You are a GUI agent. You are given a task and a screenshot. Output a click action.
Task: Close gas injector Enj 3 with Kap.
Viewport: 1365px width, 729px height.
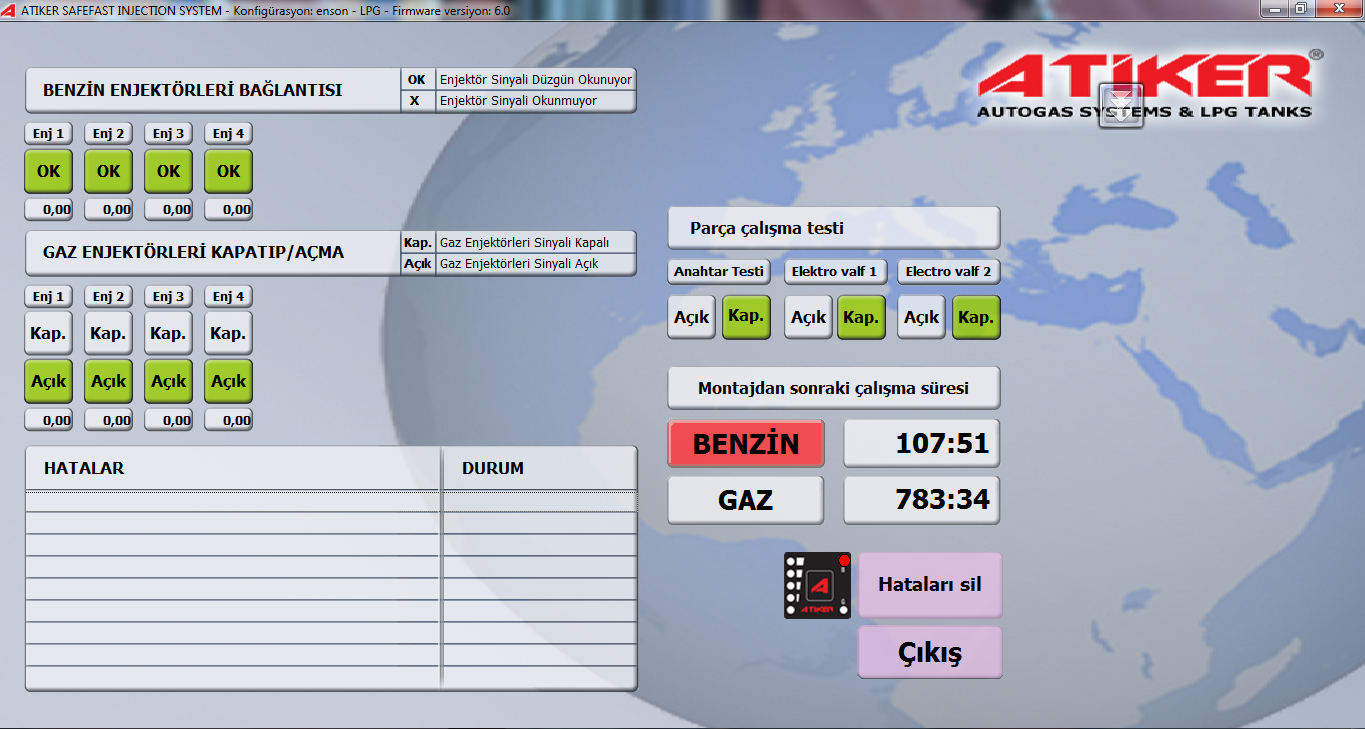tap(168, 333)
